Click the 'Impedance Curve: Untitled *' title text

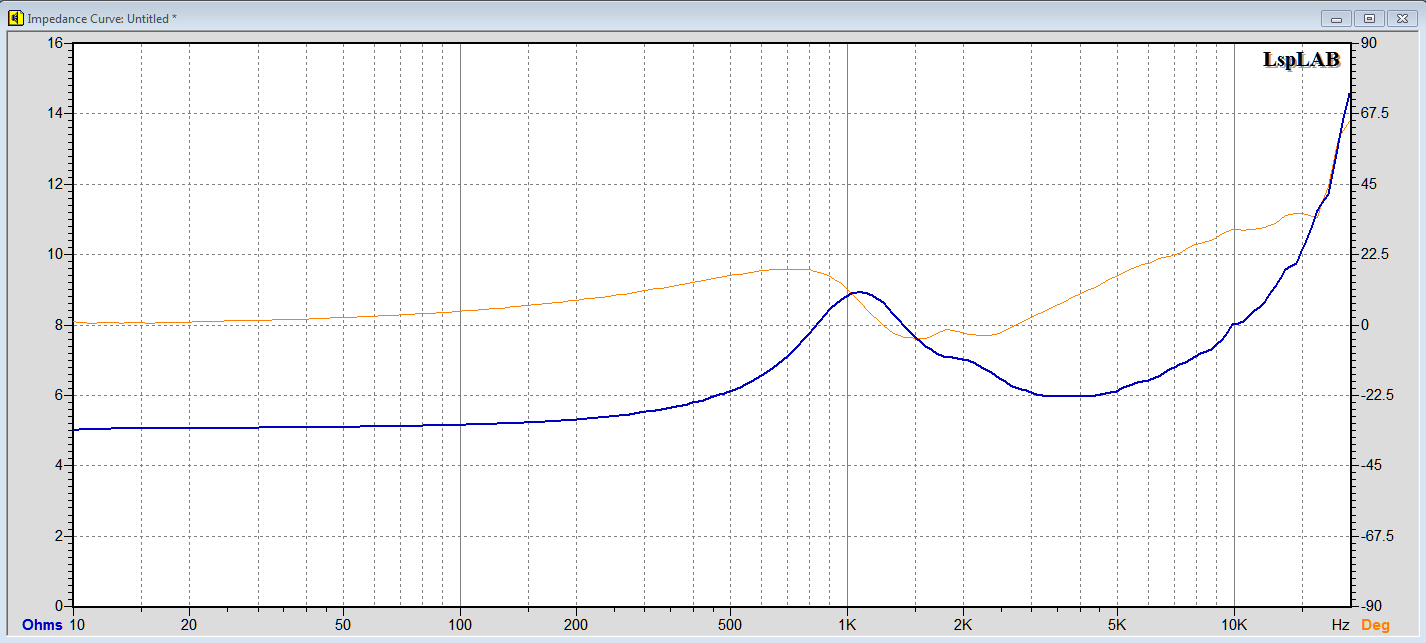click(x=101, y=19)
